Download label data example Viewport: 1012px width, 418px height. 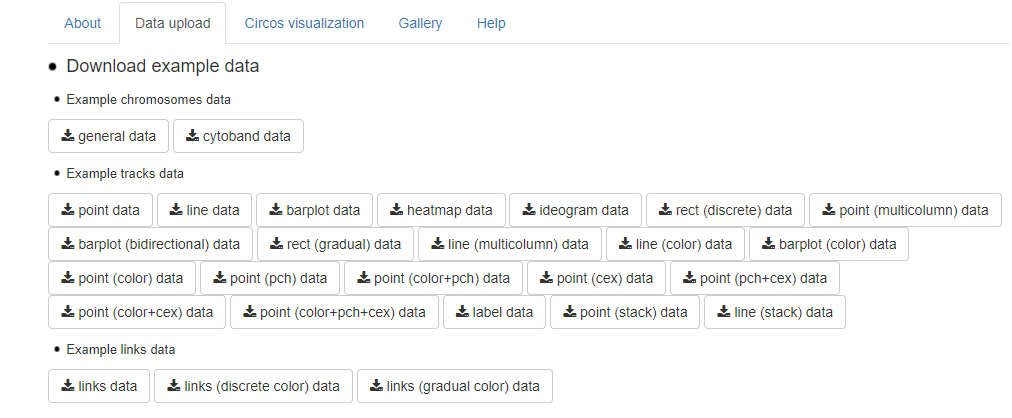[x=494, y=312]
